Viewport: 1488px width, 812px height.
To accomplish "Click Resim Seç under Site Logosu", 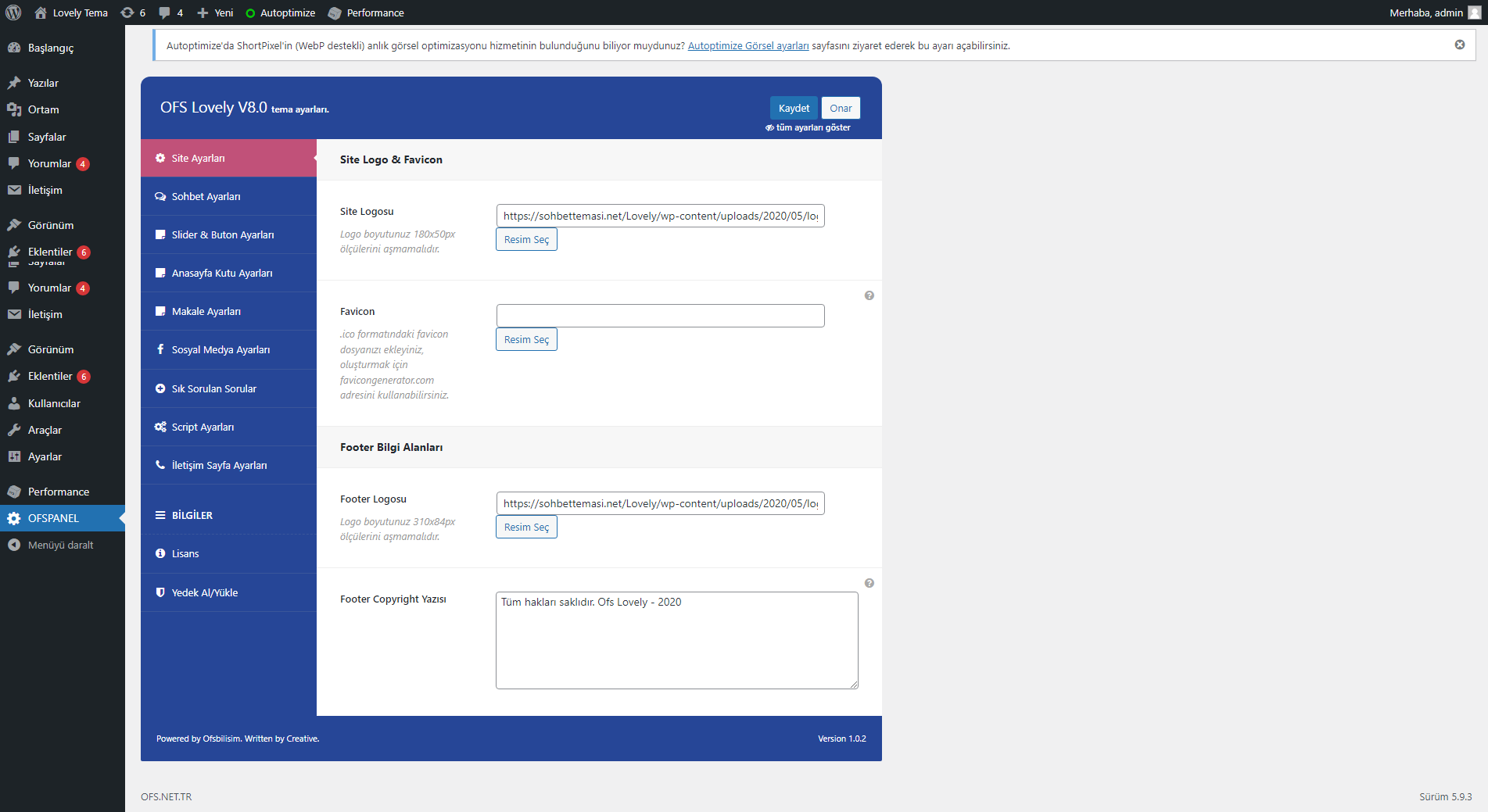I will (526, 239).
